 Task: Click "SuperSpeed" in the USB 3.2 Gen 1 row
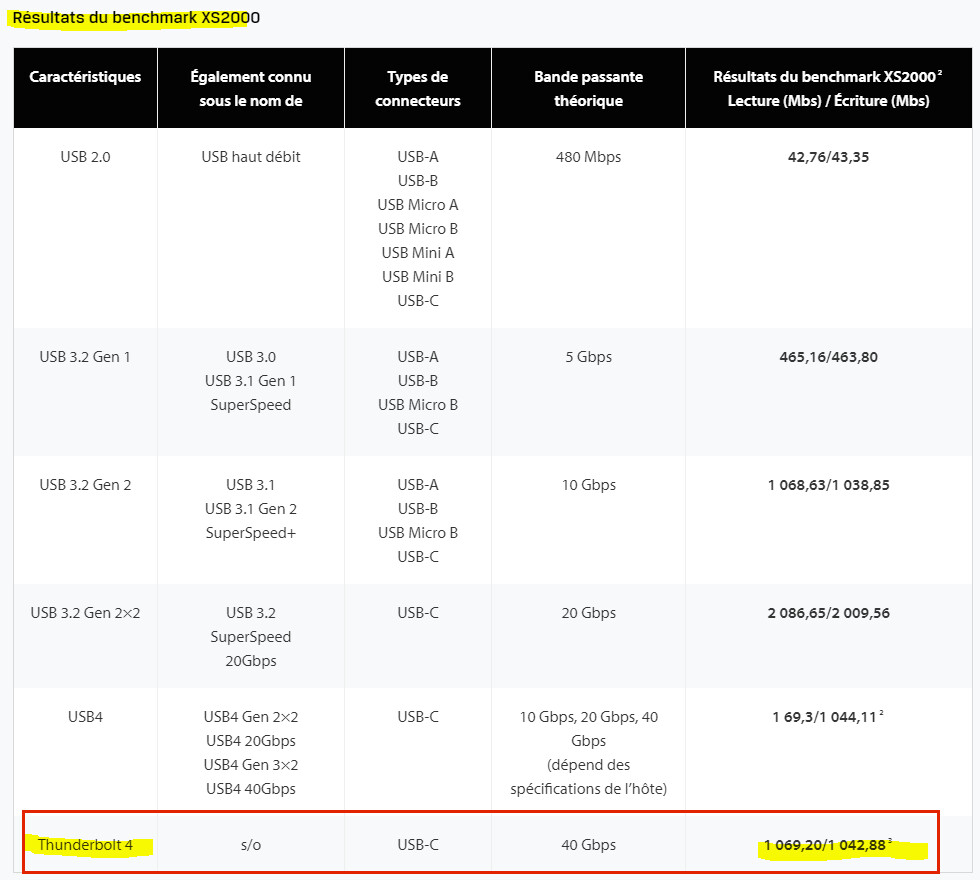[x=251, y=405]
